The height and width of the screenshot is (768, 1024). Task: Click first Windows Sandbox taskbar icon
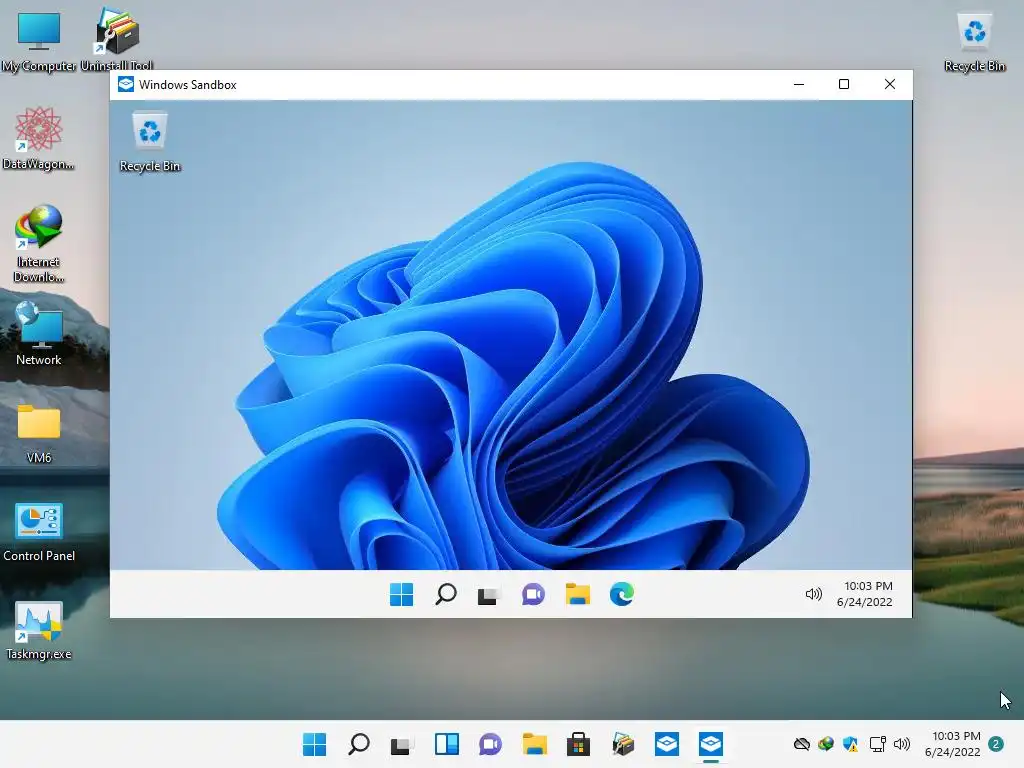[666, 744]
